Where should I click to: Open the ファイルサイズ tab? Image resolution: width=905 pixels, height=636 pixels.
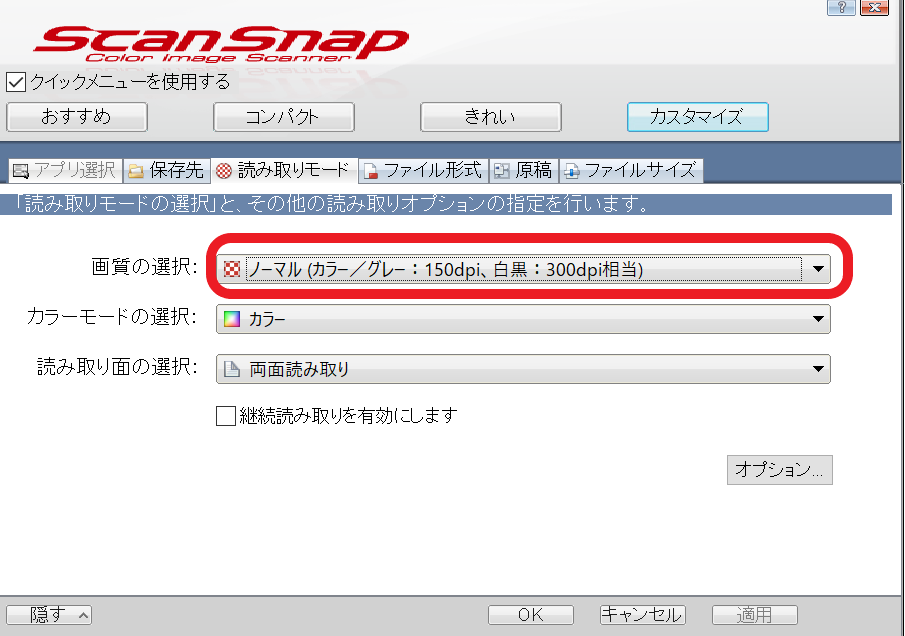631,171
